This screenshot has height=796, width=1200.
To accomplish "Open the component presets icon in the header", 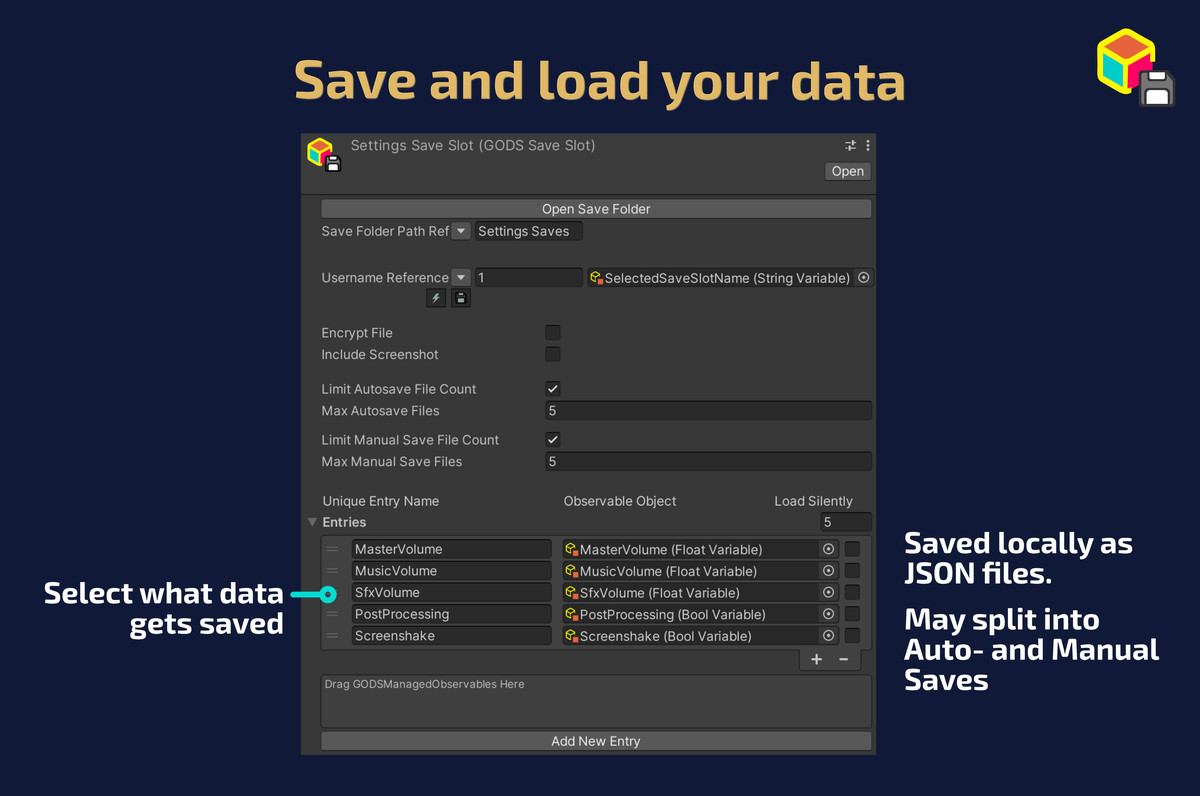I will (851, 146).
